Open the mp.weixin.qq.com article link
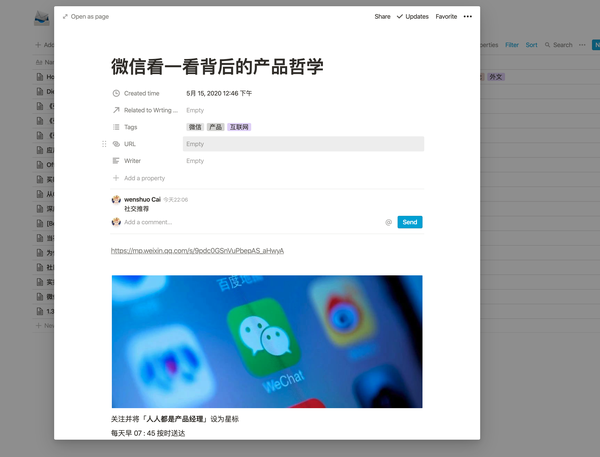Image resolution: width=600 pixels, height=457 pixels. [197, 251]
